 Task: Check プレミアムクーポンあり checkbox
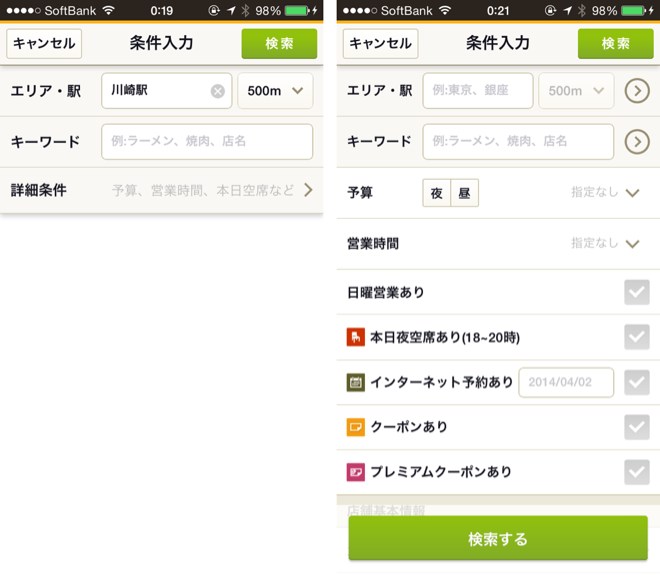tap(636, 472)
